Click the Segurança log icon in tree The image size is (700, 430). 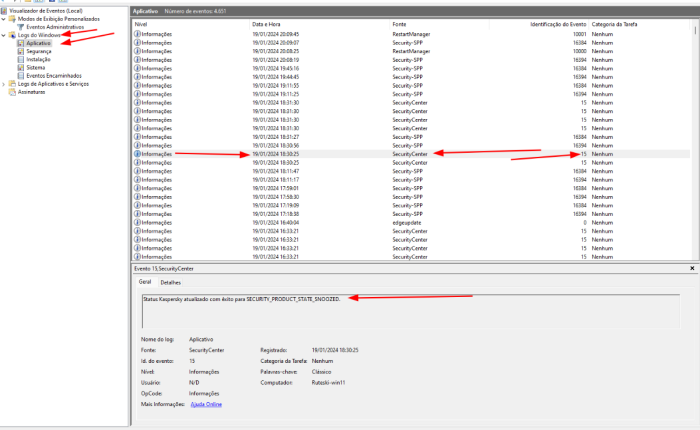coord(21,51)
